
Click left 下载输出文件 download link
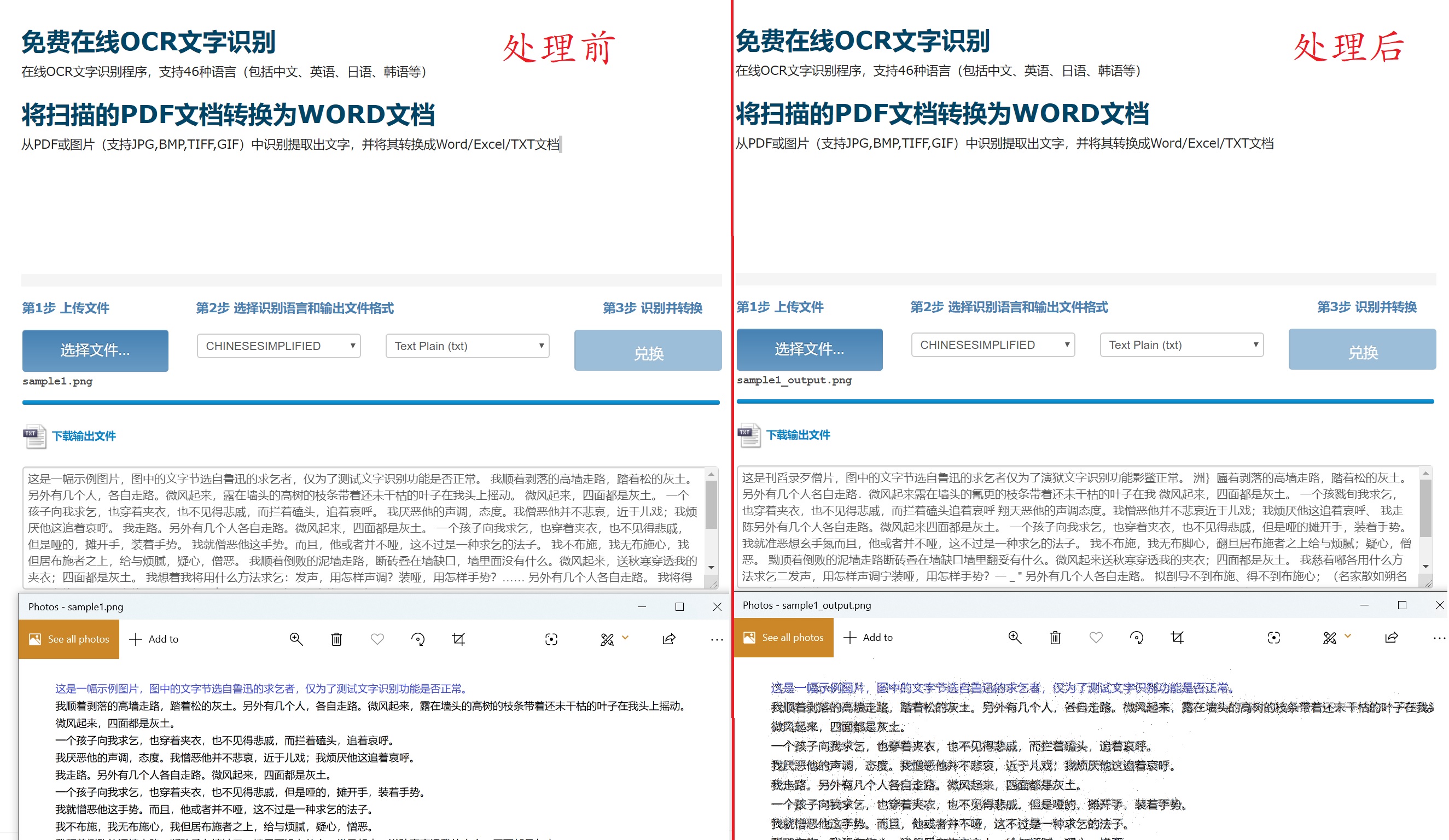[x=84, y=436]
